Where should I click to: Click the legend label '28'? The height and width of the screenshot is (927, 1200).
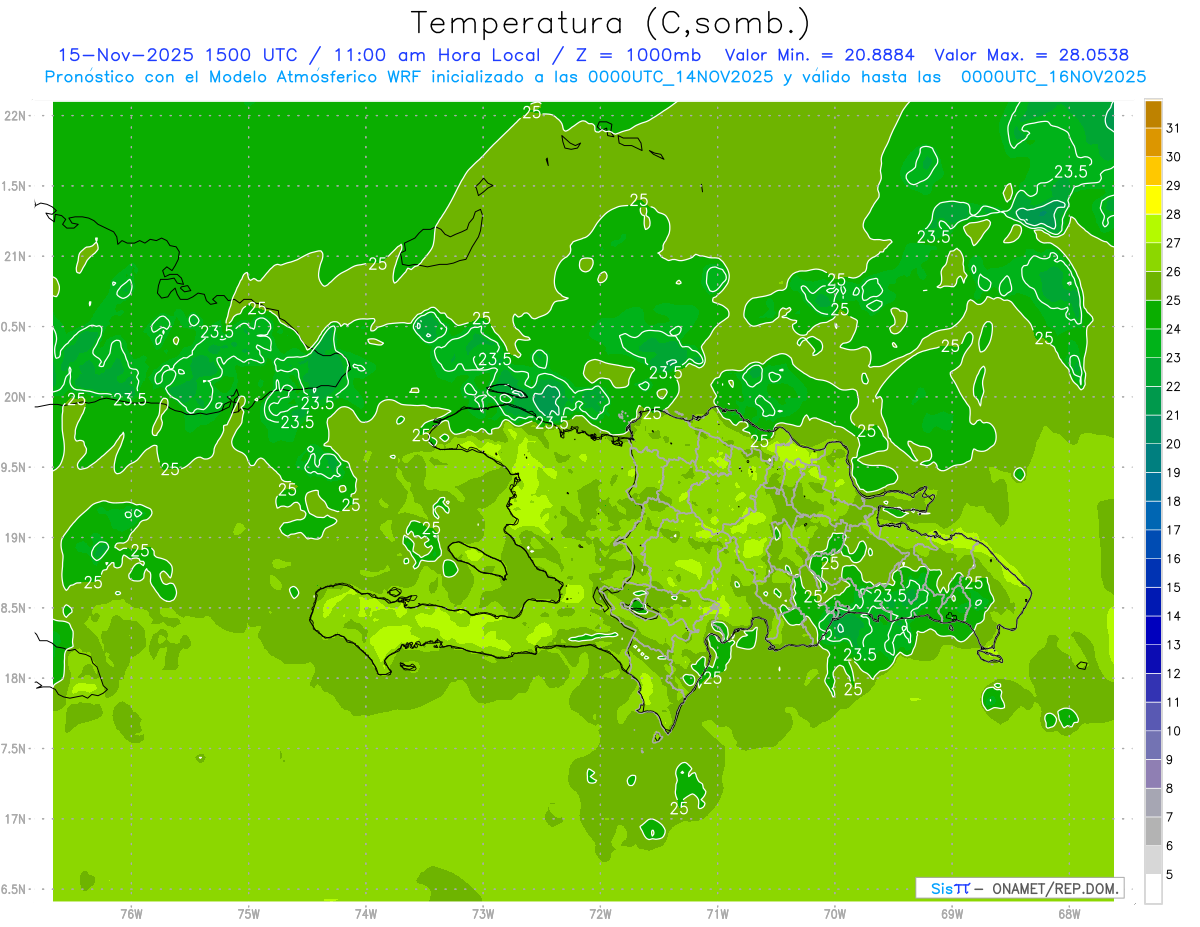pos(1174,215)
